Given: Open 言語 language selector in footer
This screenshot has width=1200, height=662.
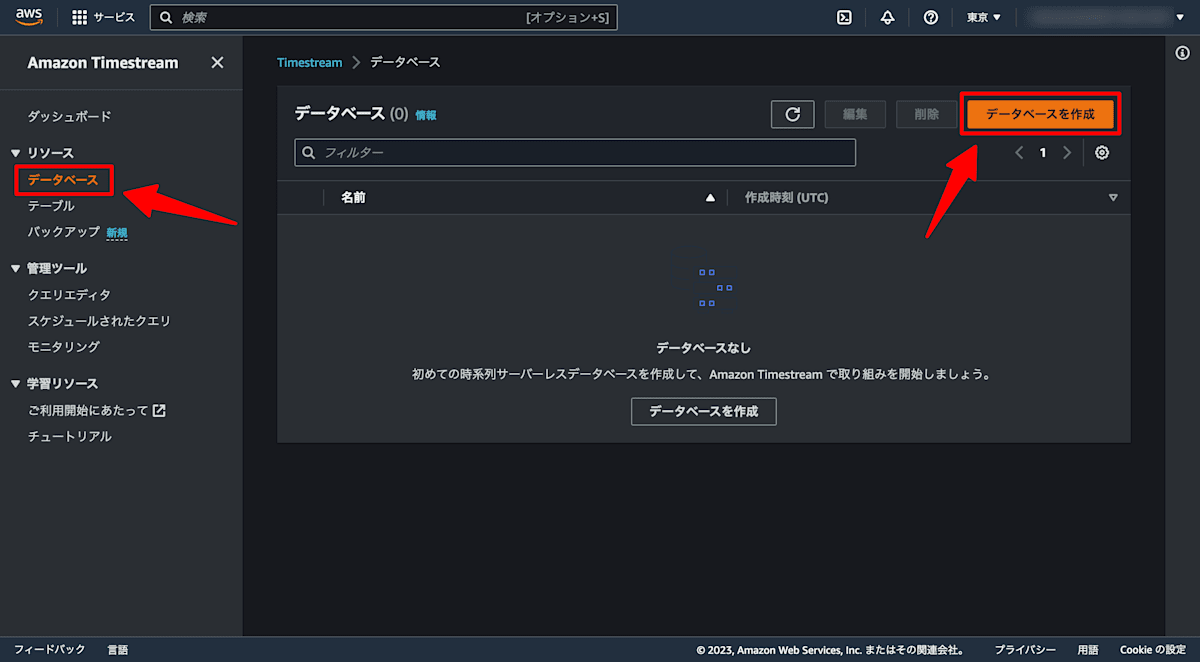Looking at the screenshot, I should tap(118, 650).
